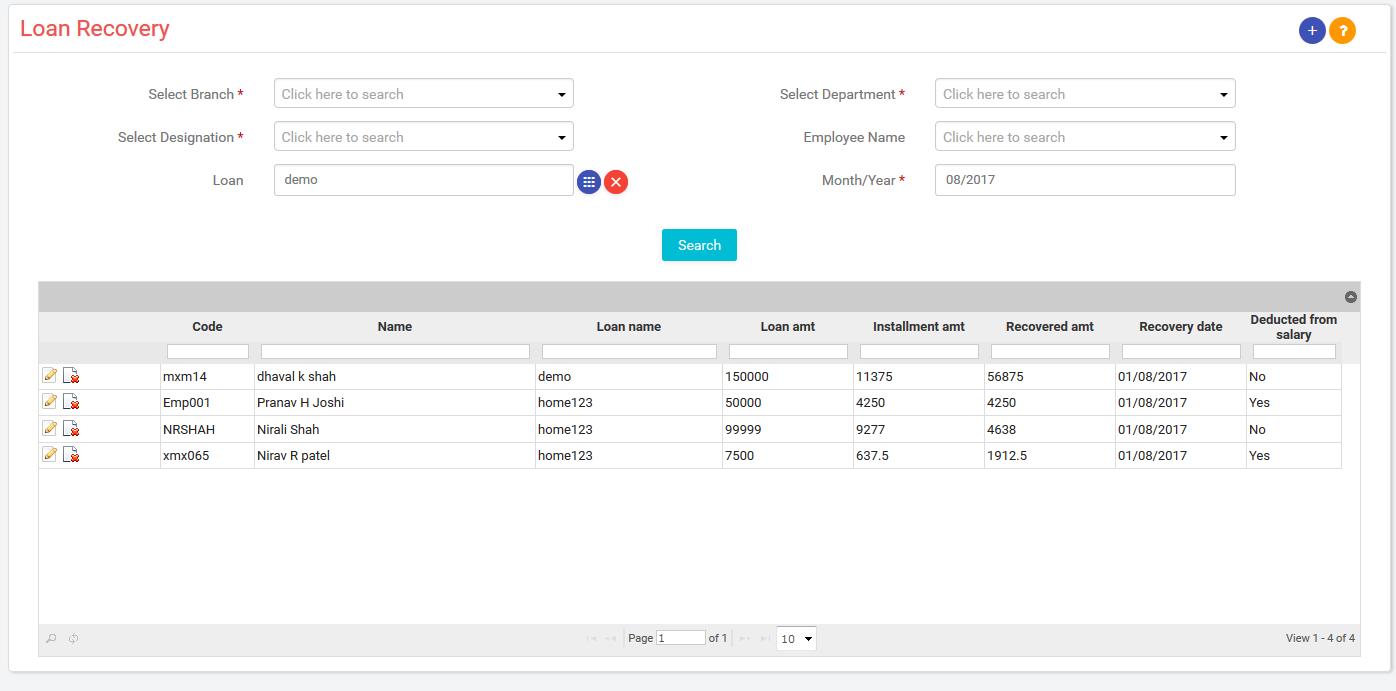This screenshot has height=691, width=1396.
Task: Click the Loan Recovery page title
Action: click(95, 29)
